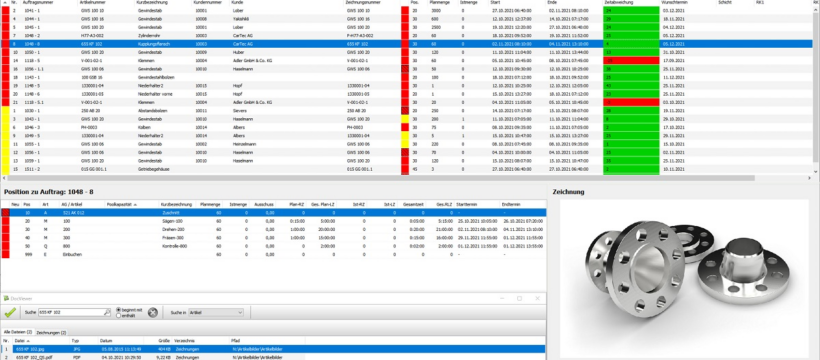
Task: Open the 'Suche in' Artikel dropdown
Action: point(215,312)
